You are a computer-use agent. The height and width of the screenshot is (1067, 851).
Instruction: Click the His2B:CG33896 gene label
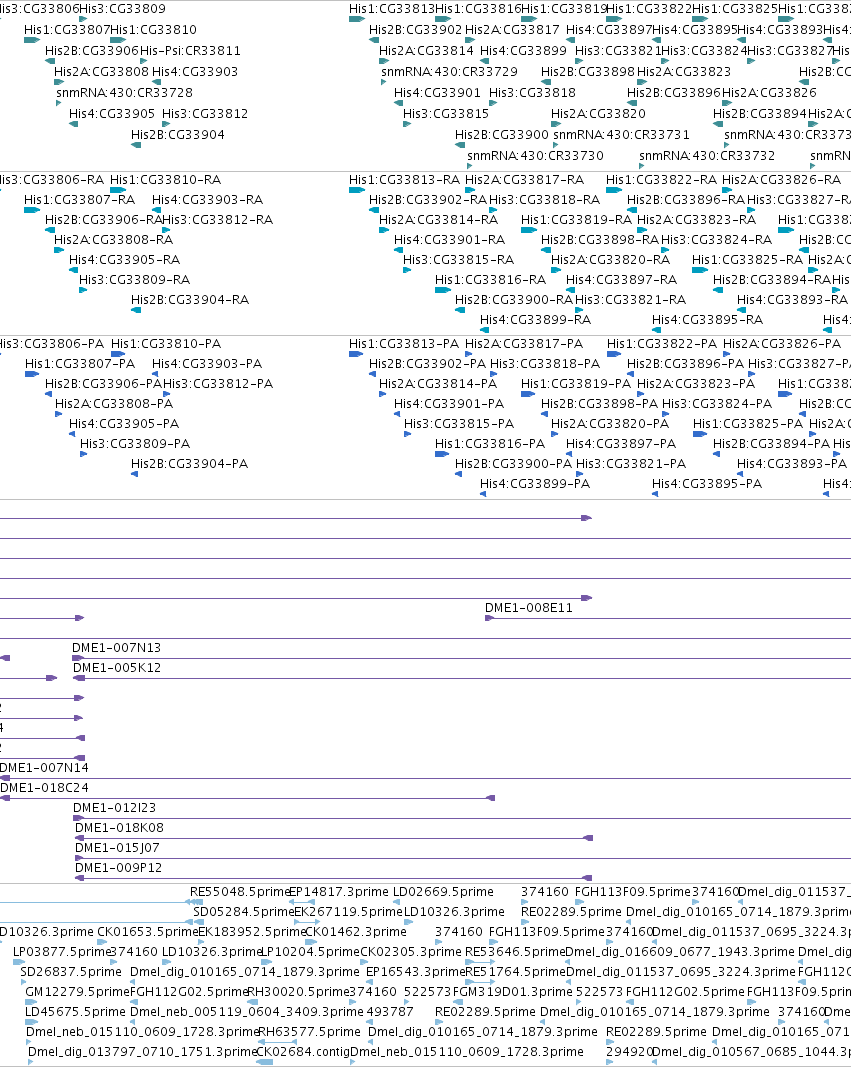click(x=674, y=93)
